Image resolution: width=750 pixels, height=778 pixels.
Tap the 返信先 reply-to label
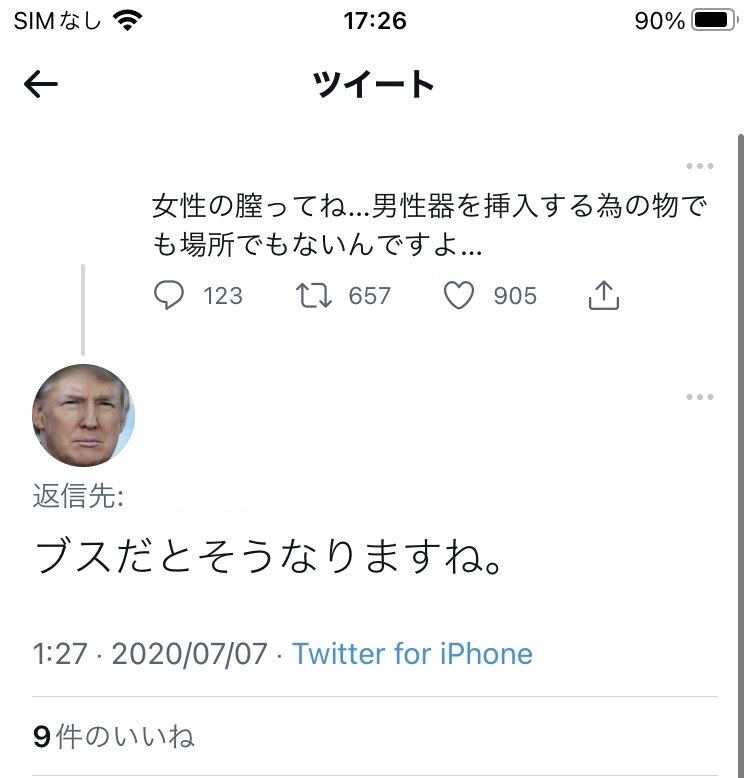click(78, 496)
